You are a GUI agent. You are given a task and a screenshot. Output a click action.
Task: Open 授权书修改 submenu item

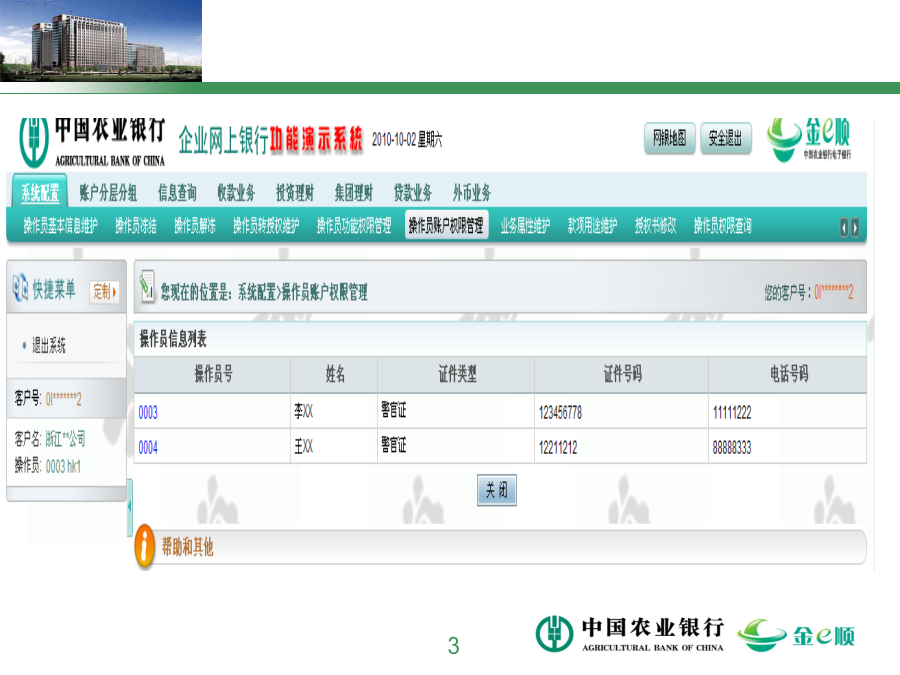pos(655,226)
